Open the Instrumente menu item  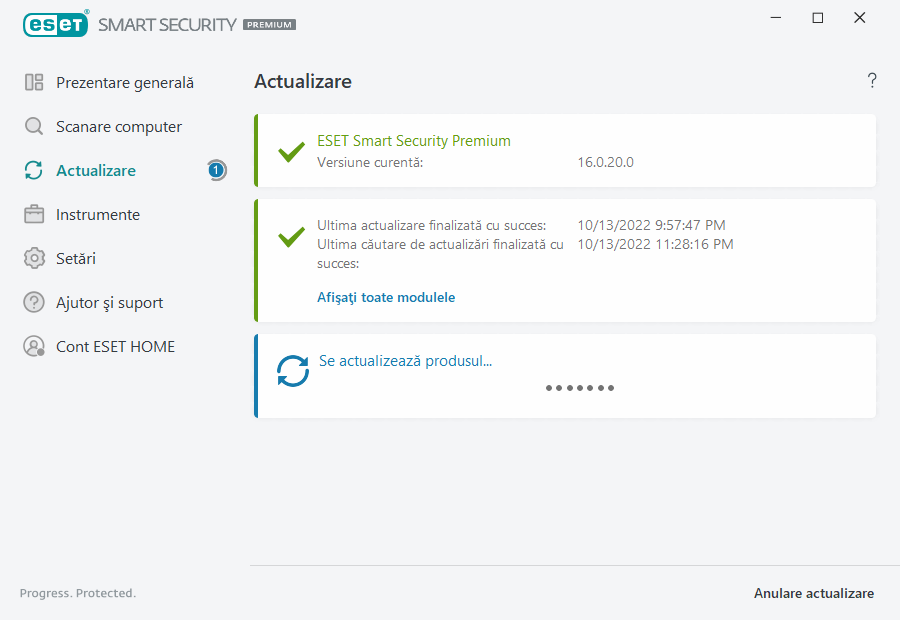click(98, 215)
